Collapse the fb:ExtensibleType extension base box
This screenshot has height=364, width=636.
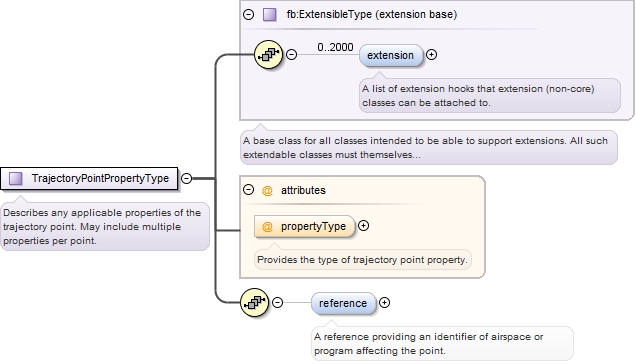coord(249,15)
